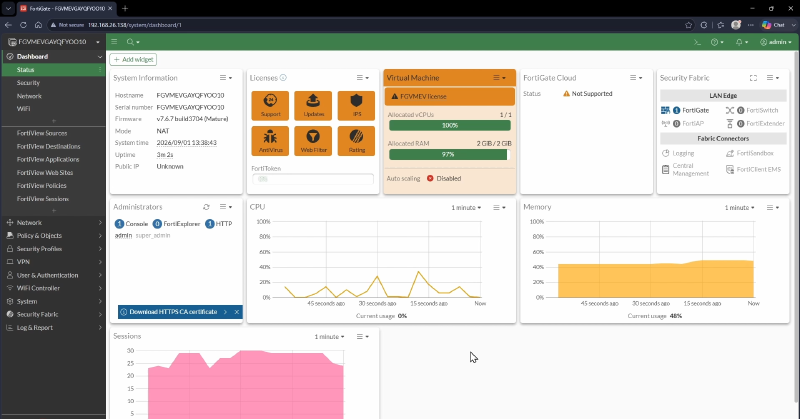Expand Security Profiles in sidebar
800x419 pixels.
[53, 249]
